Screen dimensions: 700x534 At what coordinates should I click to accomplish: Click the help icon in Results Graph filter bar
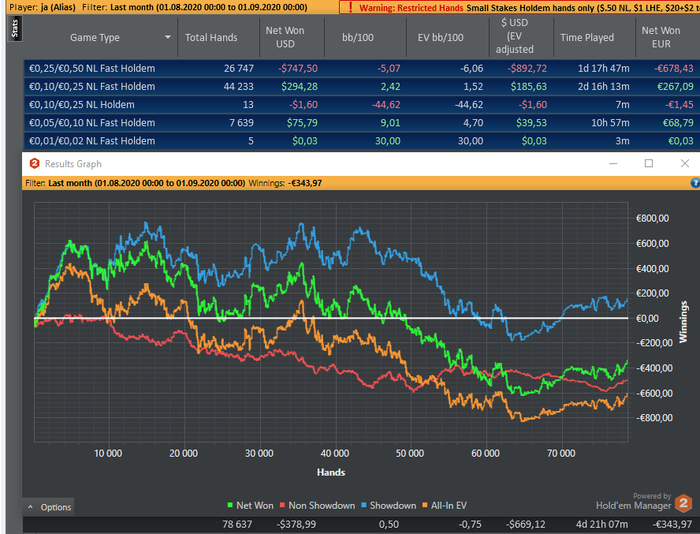(694, 183)
